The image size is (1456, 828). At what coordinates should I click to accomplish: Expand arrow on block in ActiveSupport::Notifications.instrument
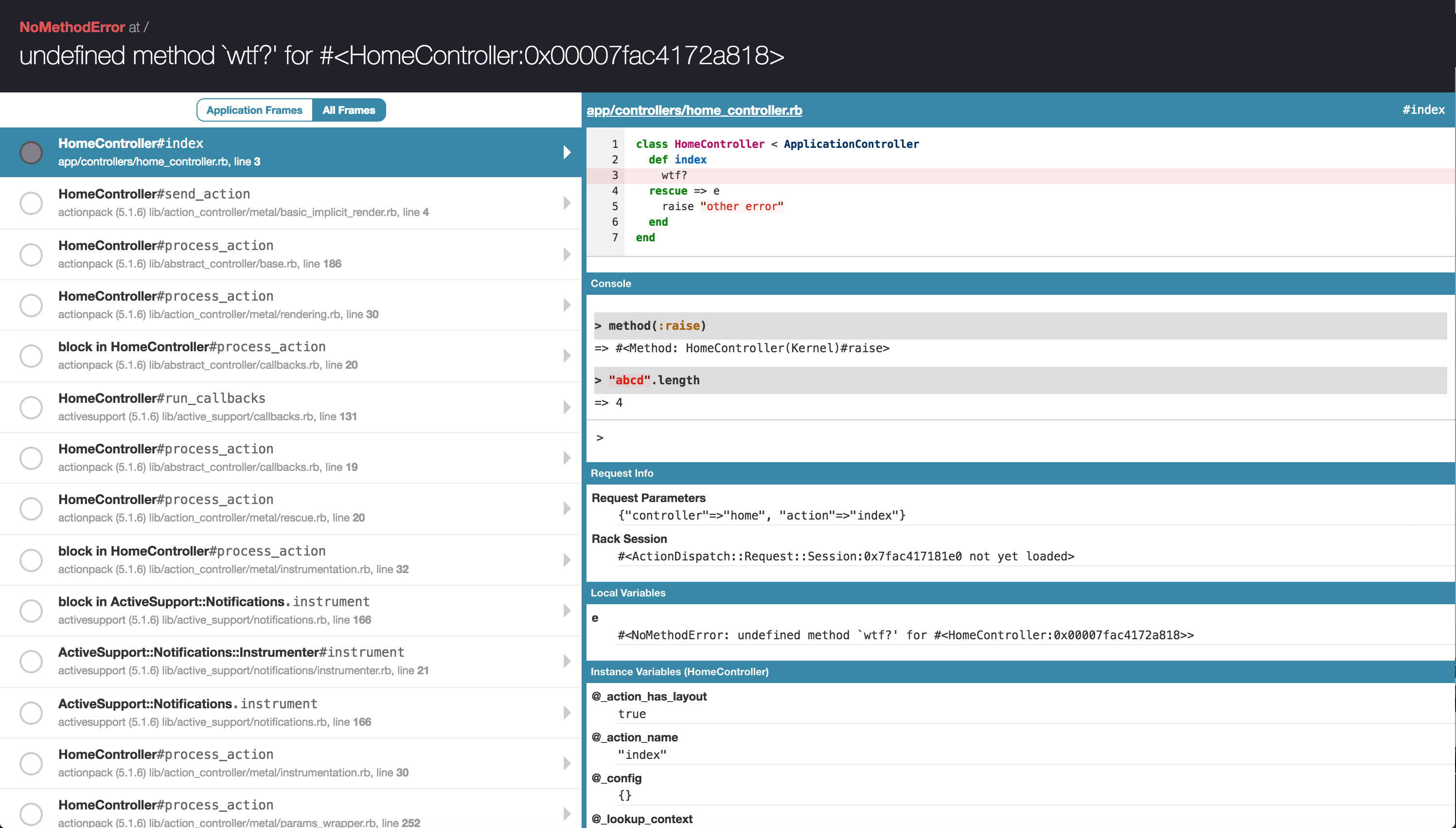[x=567, y=611]
